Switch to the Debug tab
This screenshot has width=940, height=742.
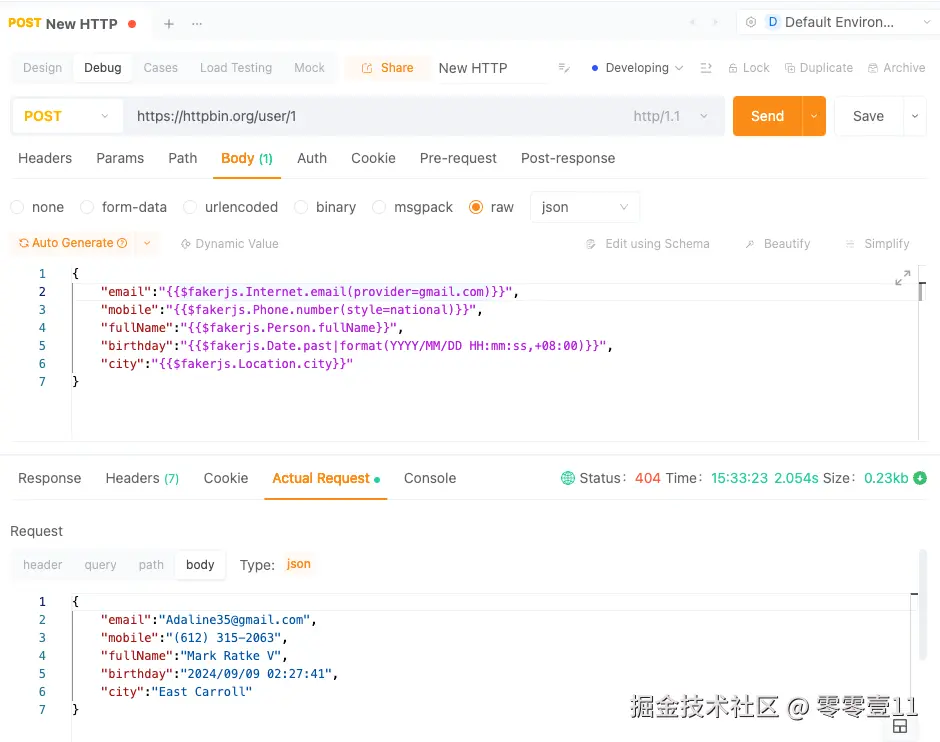(x=103, y=68)
